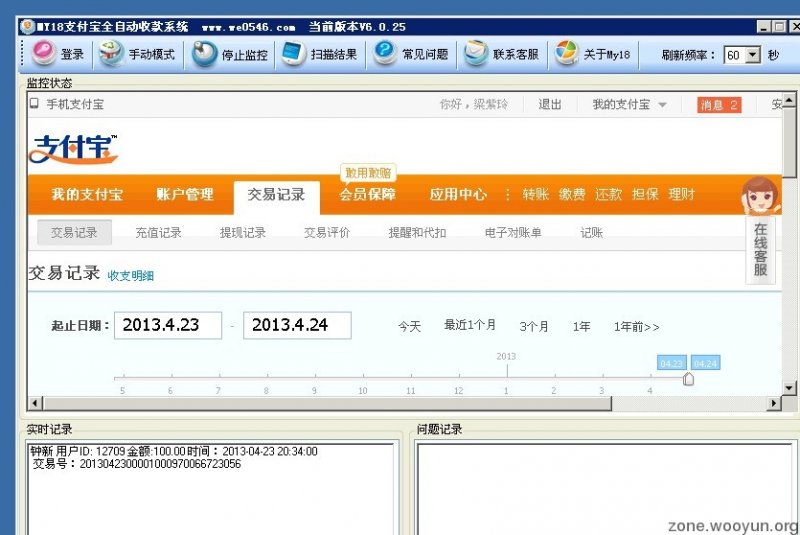Click 收支明细 link
Screen dimensions: 800x535
[131, 276]
